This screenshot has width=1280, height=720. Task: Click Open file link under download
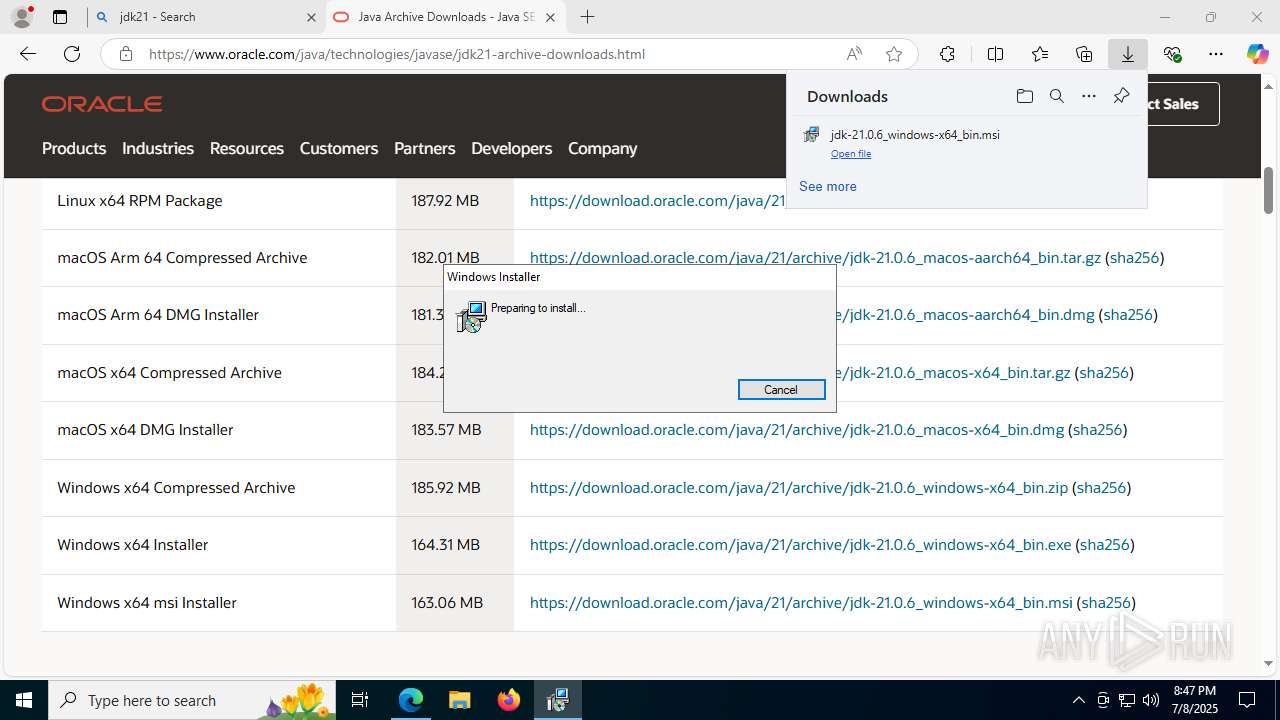[851, 154]
